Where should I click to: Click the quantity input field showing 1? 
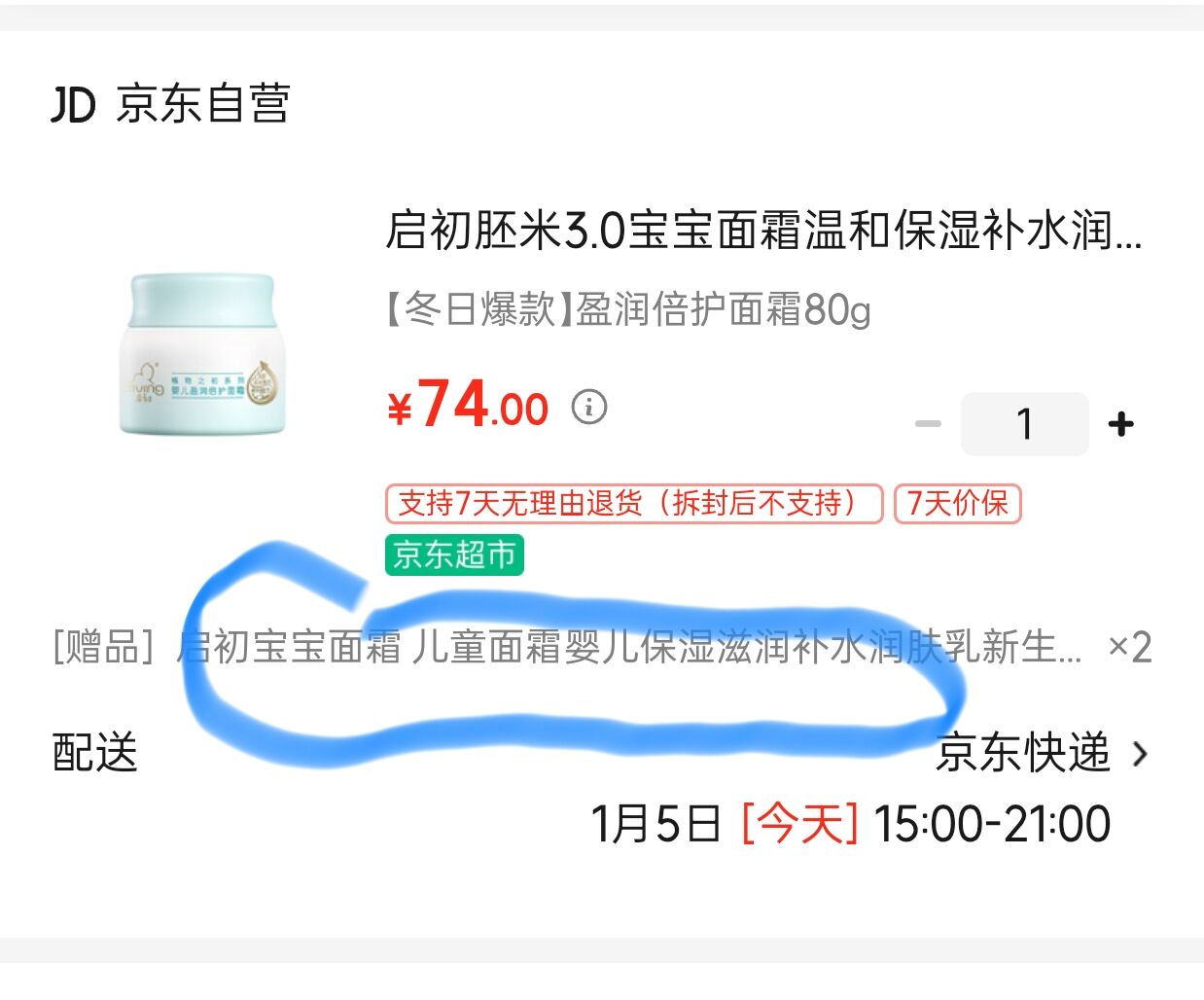[1024, 424]
